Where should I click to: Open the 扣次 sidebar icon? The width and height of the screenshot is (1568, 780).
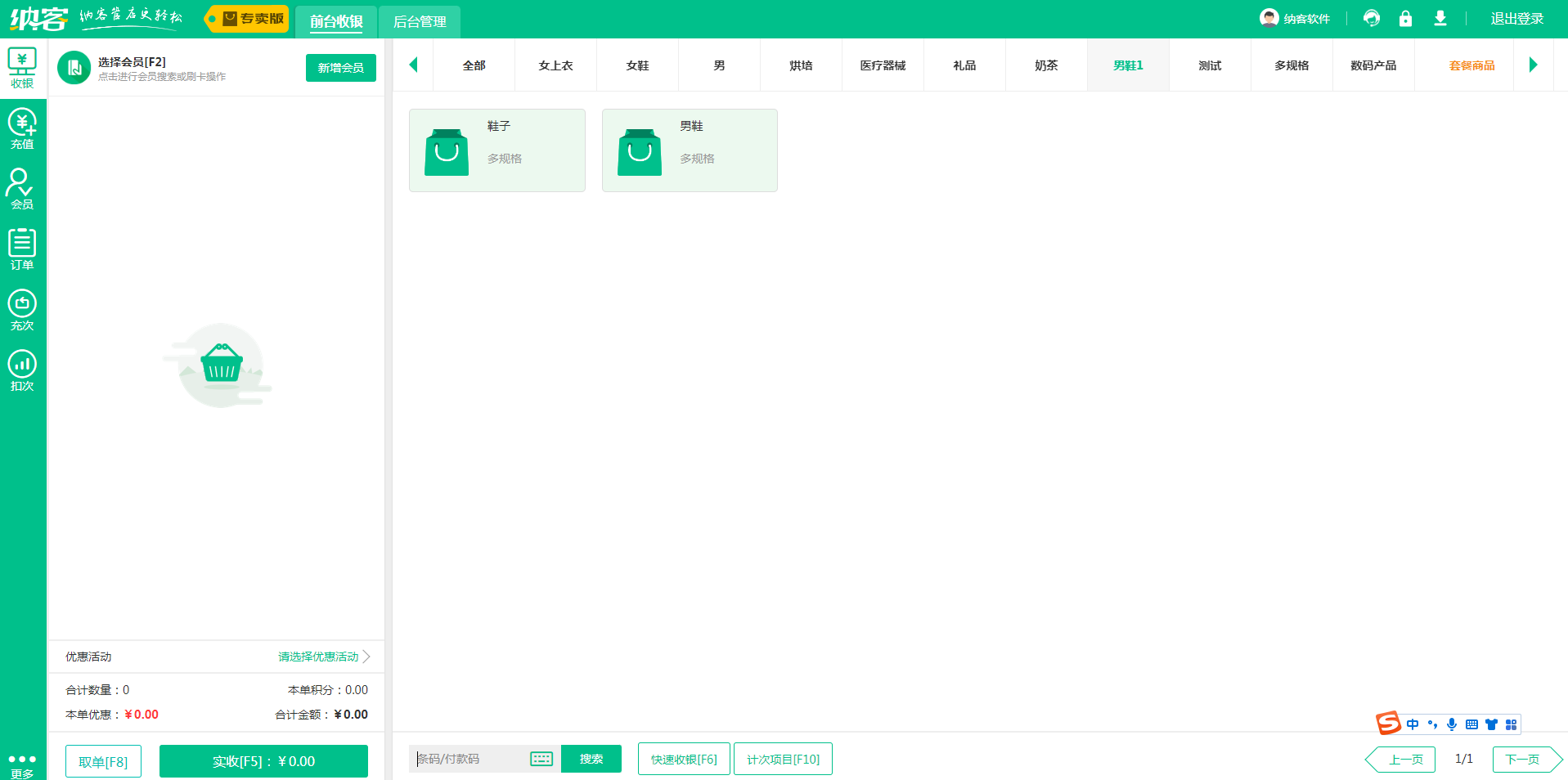22,370
